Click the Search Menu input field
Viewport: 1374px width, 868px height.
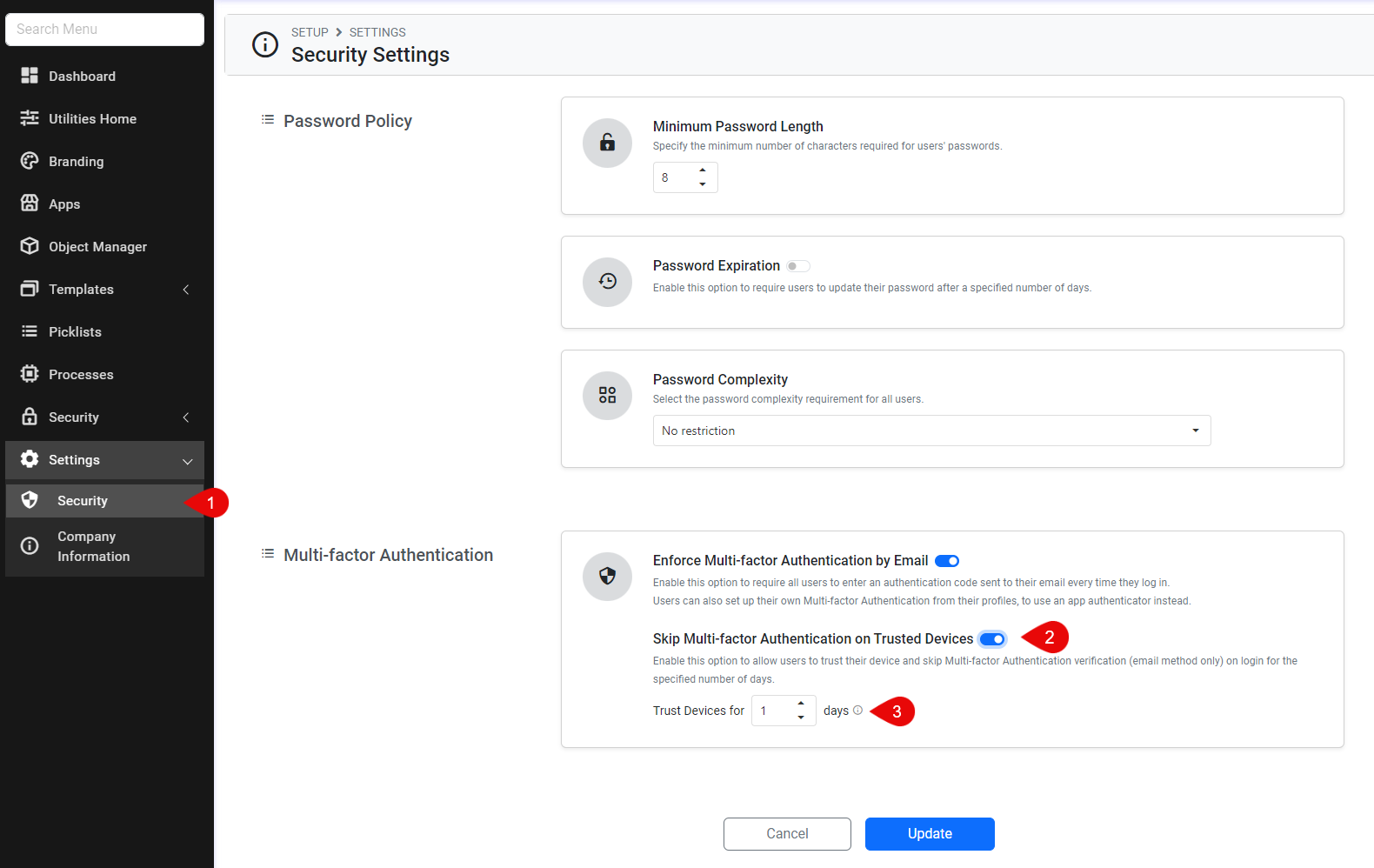[104, 30]
